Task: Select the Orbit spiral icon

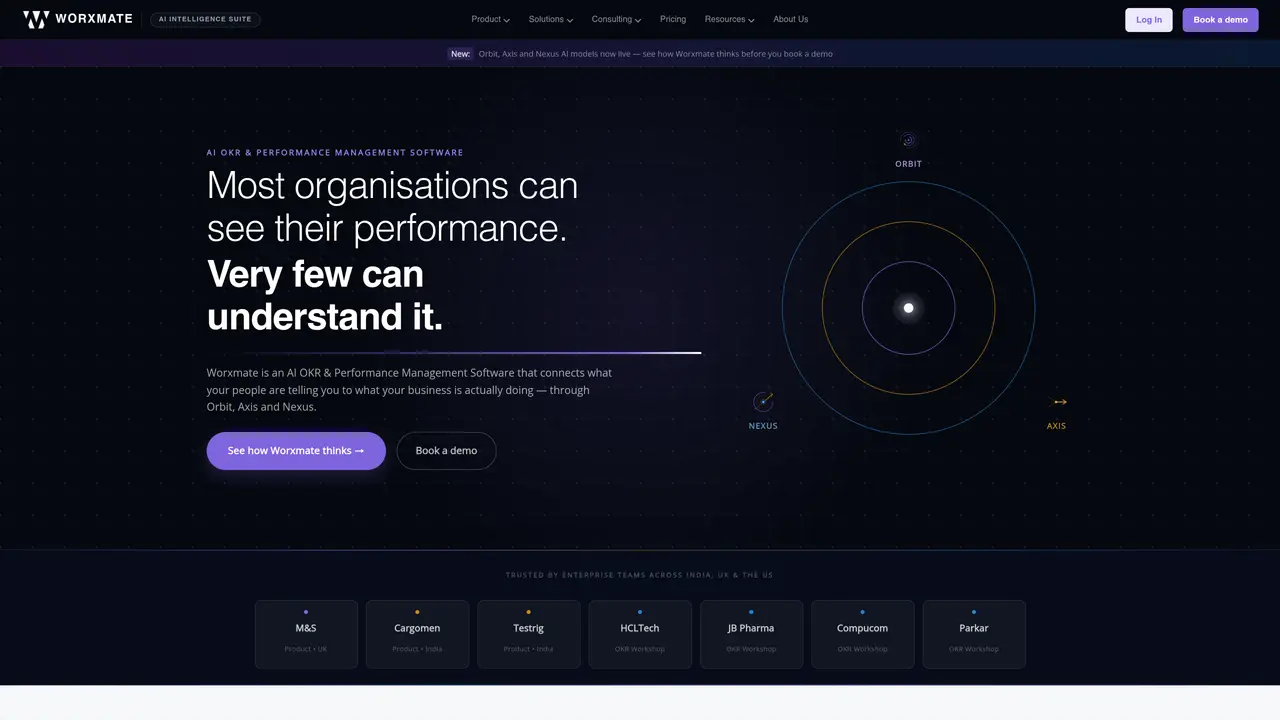Action: [908, 140]
